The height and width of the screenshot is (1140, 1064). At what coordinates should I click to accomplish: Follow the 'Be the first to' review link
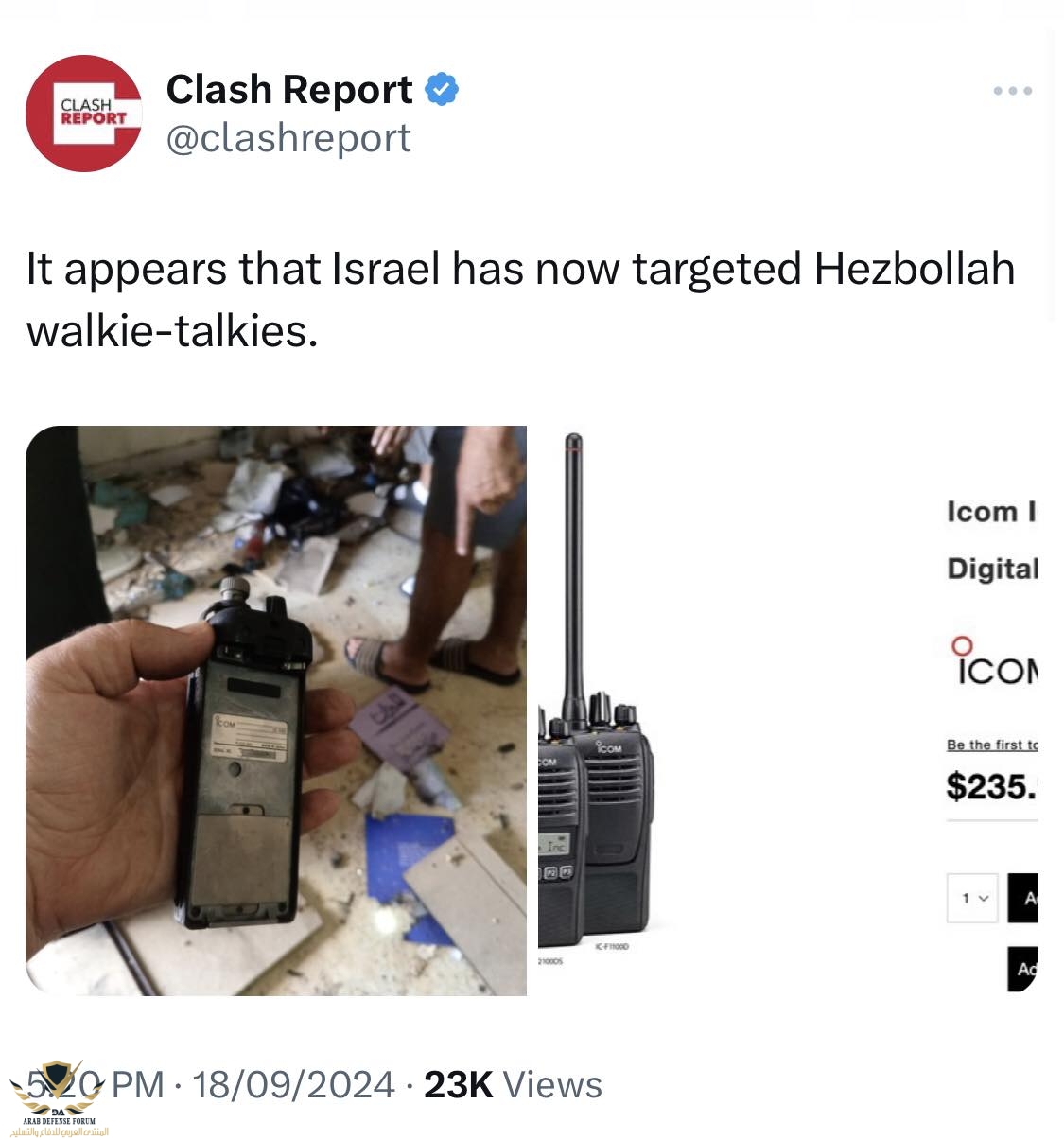pyautogui.click(x=992, y=745)
